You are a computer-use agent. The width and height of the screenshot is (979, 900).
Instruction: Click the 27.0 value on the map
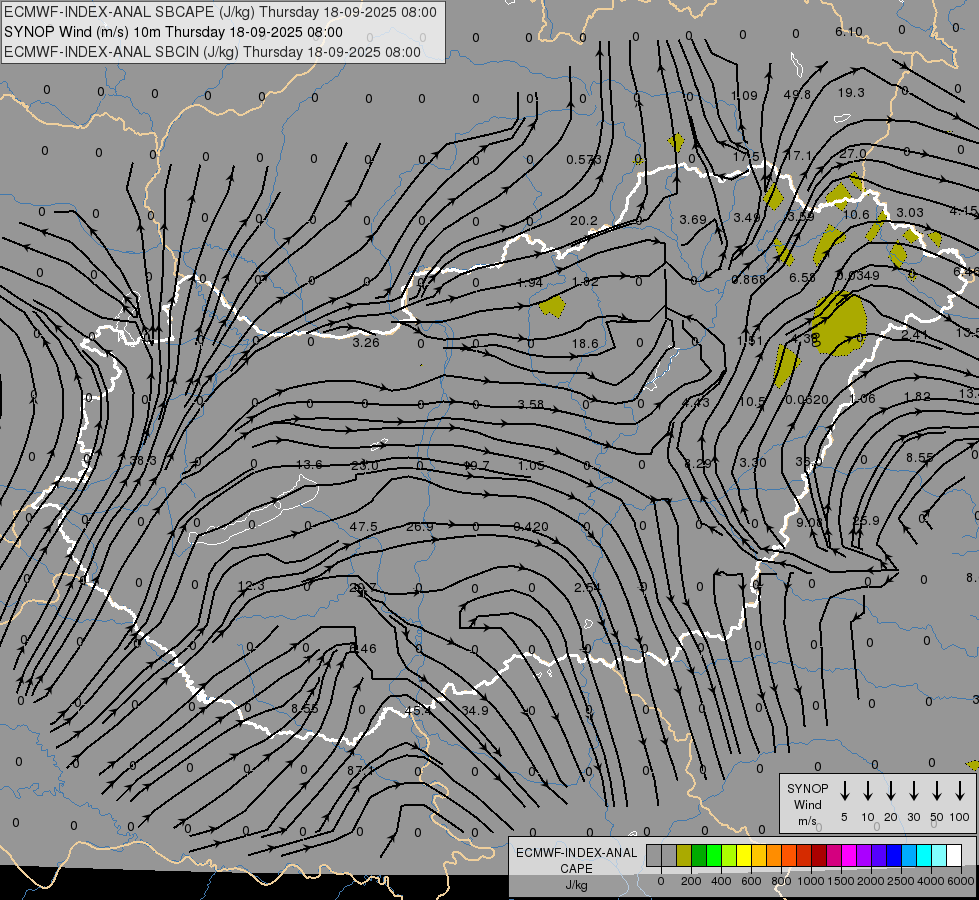tap(853, 154)
